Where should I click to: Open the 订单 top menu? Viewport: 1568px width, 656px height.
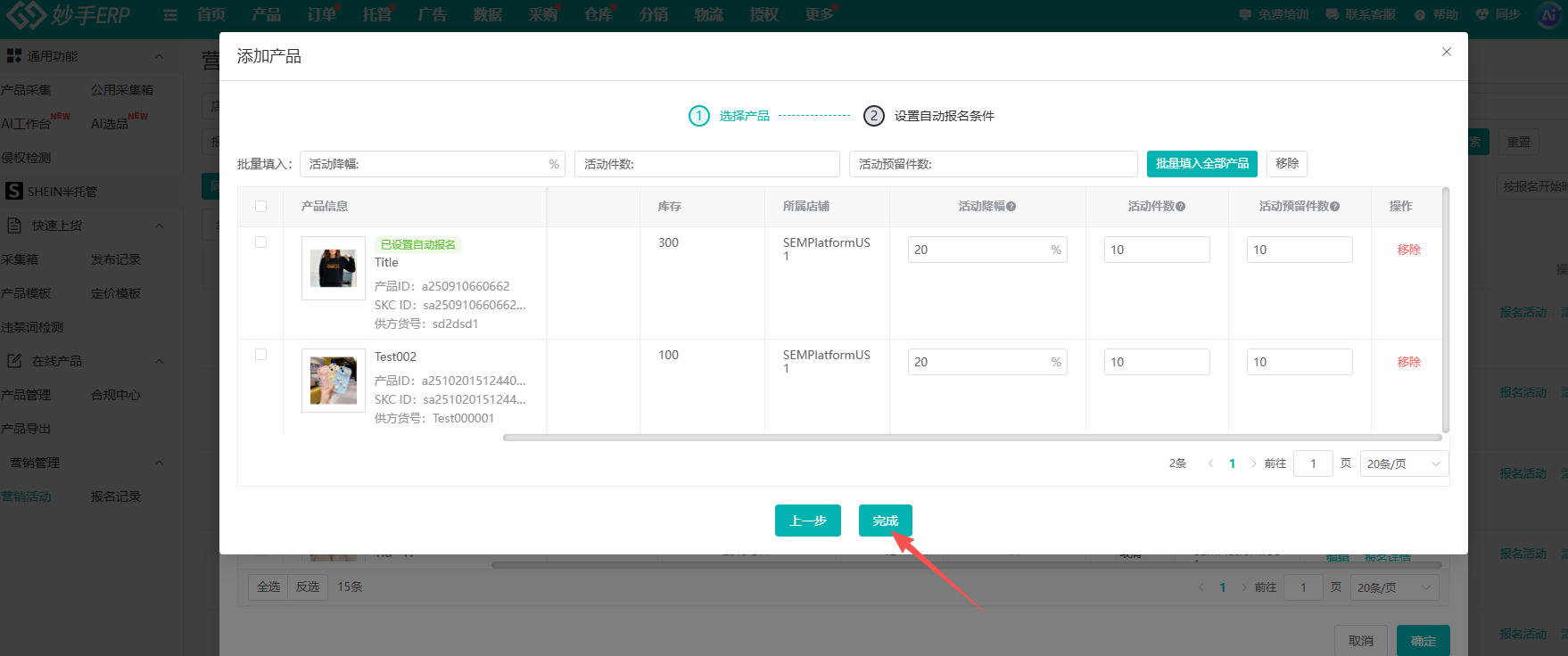[x=321, y=14]
